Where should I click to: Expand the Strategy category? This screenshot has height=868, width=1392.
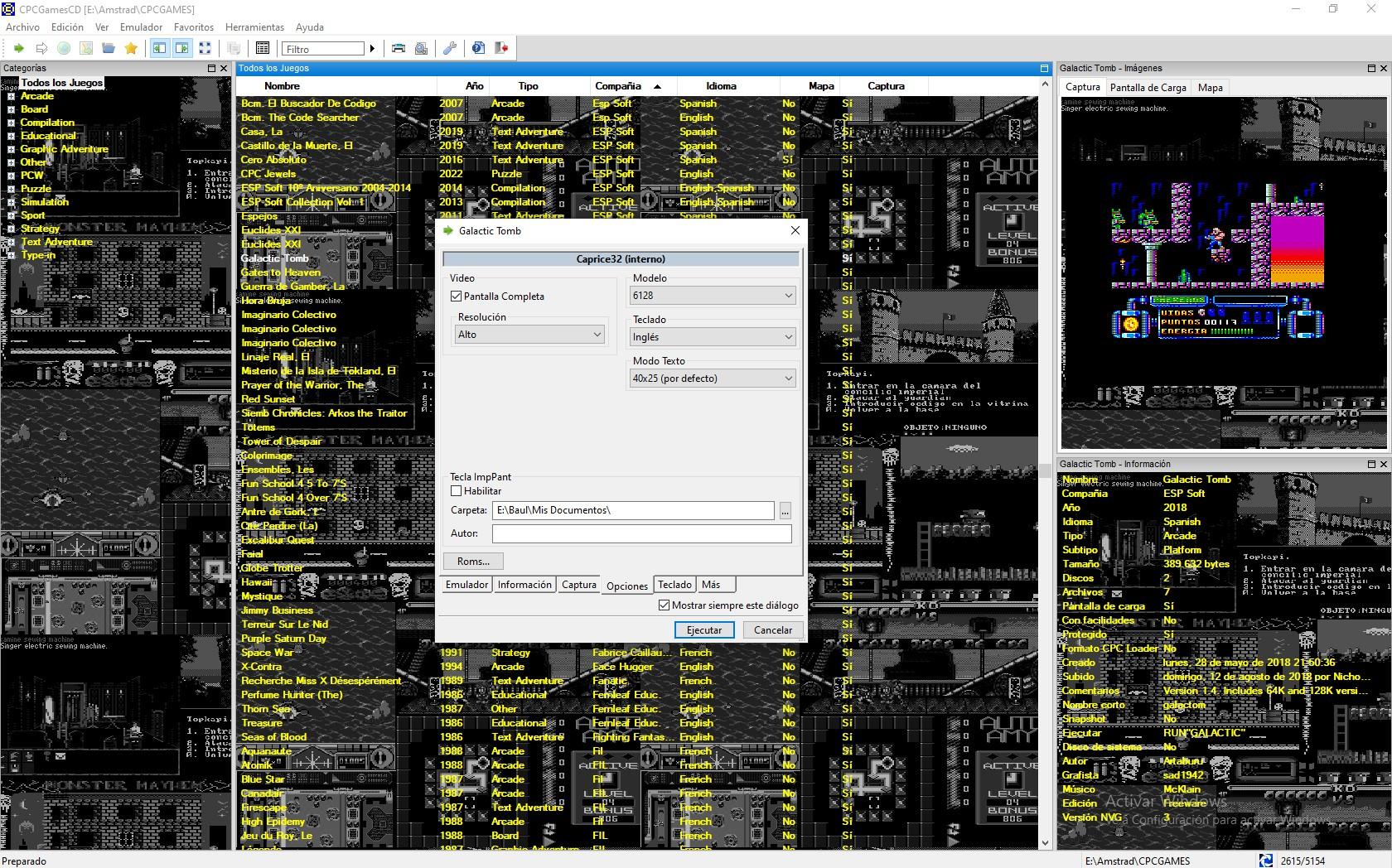11,229
